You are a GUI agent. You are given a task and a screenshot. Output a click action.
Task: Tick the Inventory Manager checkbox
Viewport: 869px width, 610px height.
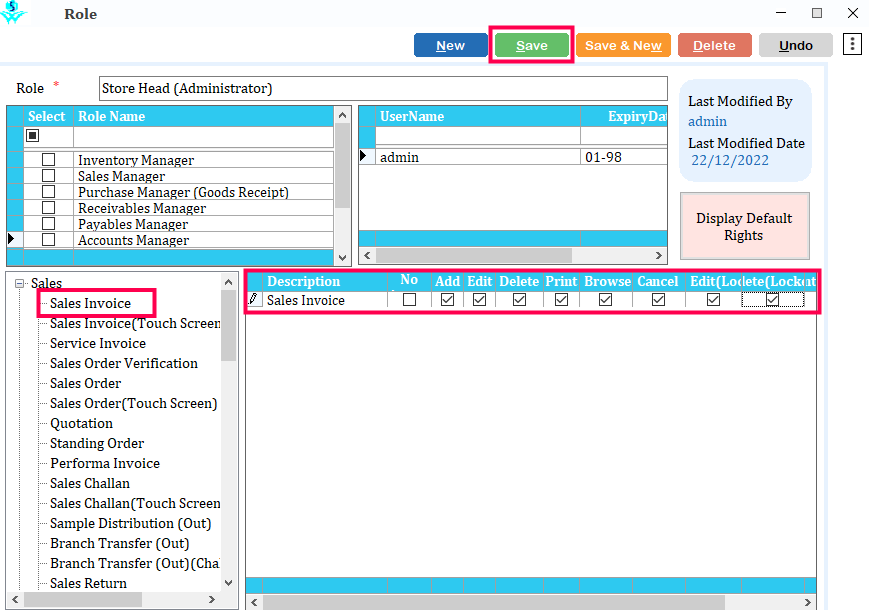click(48, 160)
